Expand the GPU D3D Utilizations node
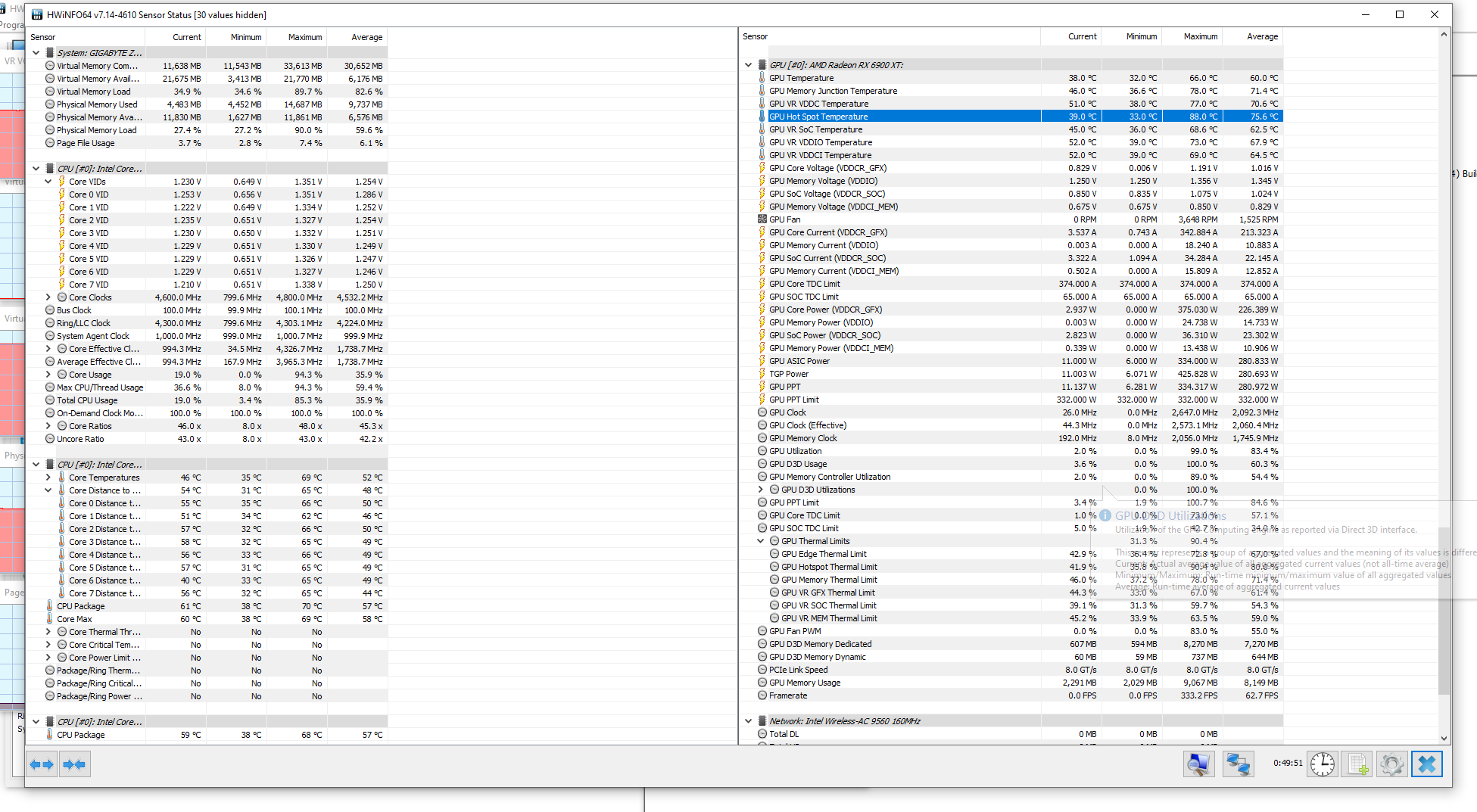Image resolution: width=1477 pixels, height=812 pixels. coord(760,490)
